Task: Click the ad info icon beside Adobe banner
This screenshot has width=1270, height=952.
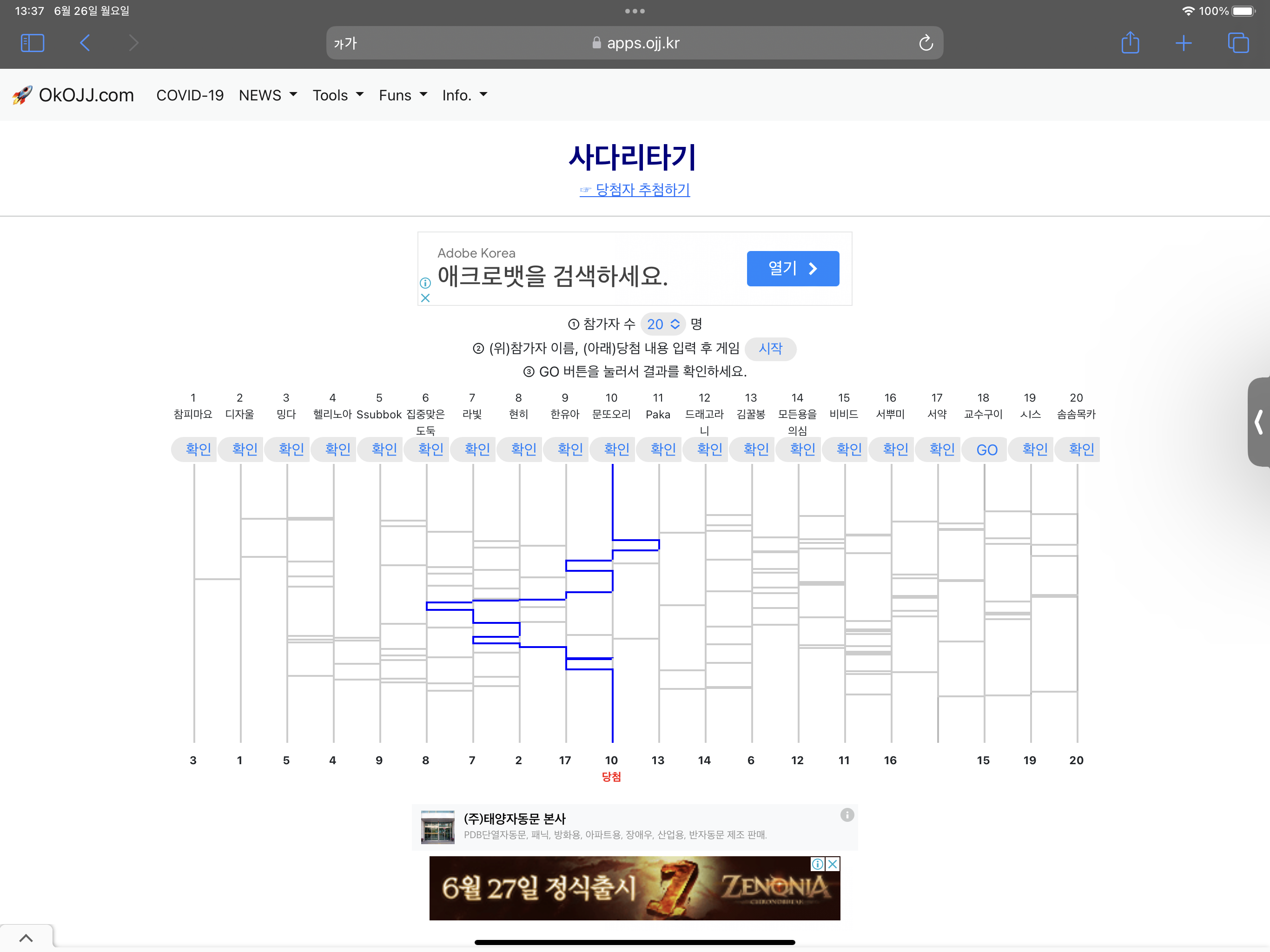Action: (425, 283)
